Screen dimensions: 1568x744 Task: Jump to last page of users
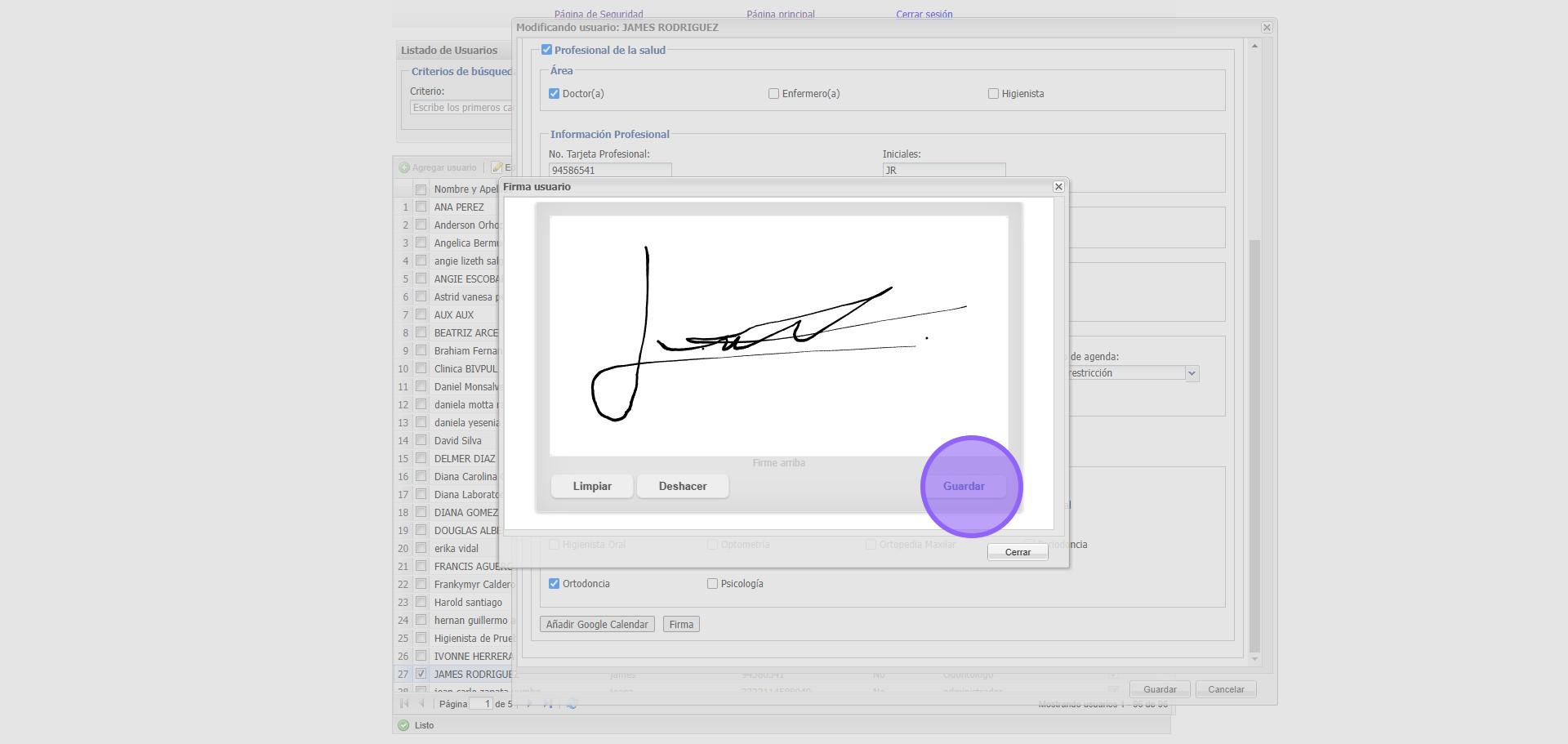[548, 704]
